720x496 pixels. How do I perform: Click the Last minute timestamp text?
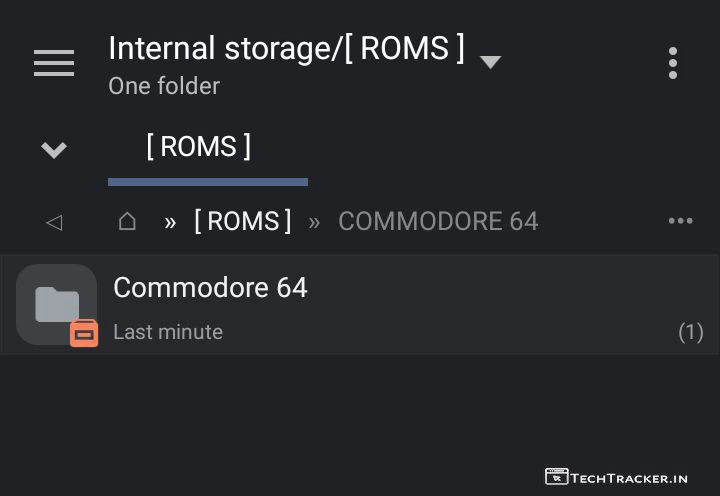click(168, 332)
